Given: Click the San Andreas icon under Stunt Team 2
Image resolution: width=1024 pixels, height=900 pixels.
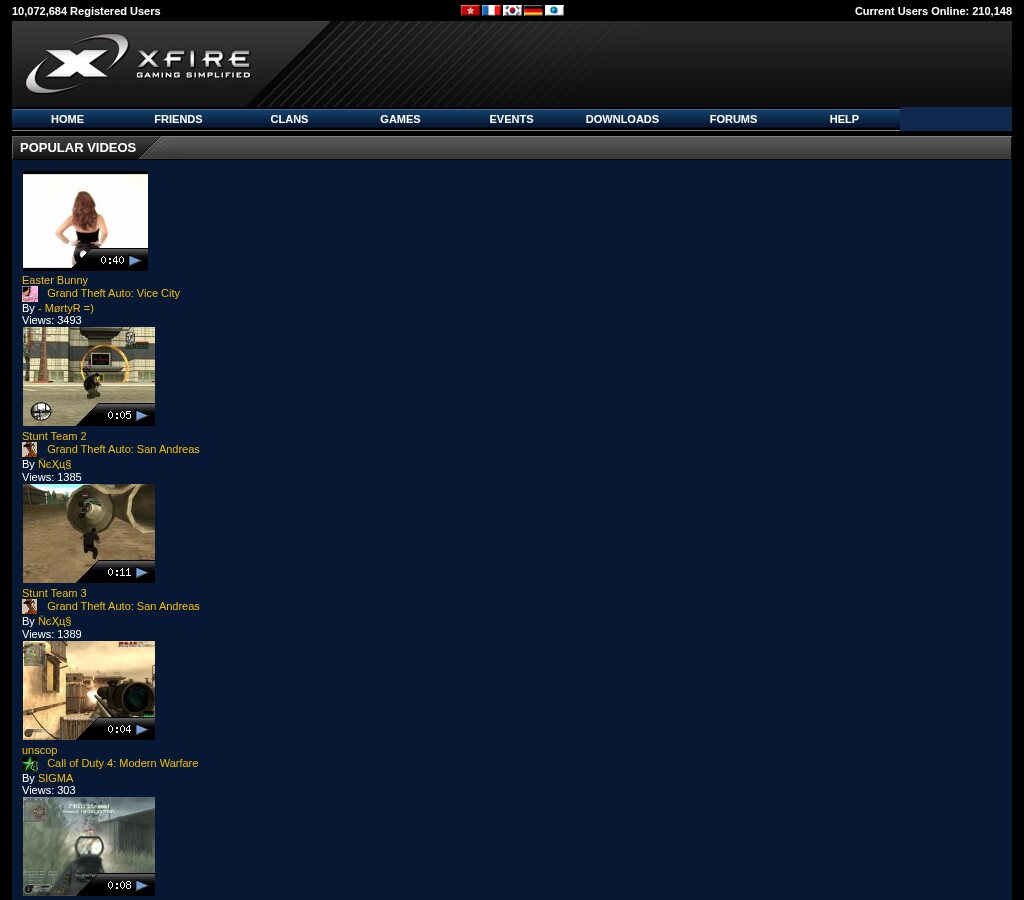Looking at the screenshot, I should 30,450.
